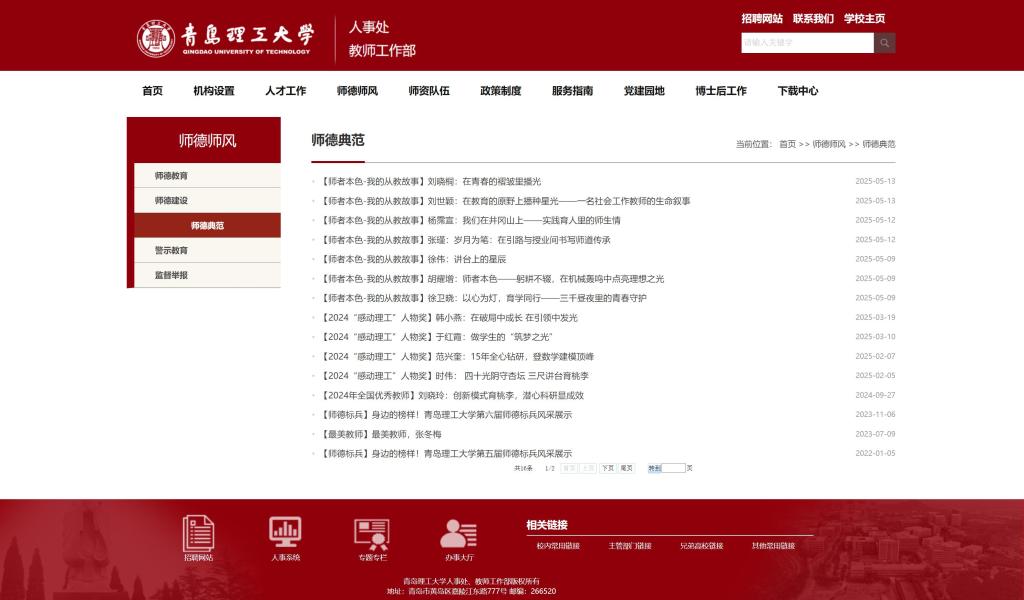This screenshot has width=1024, height=600.
Task: Open 第五届师德标兵风采展示 article
Action: click(445, 454)
